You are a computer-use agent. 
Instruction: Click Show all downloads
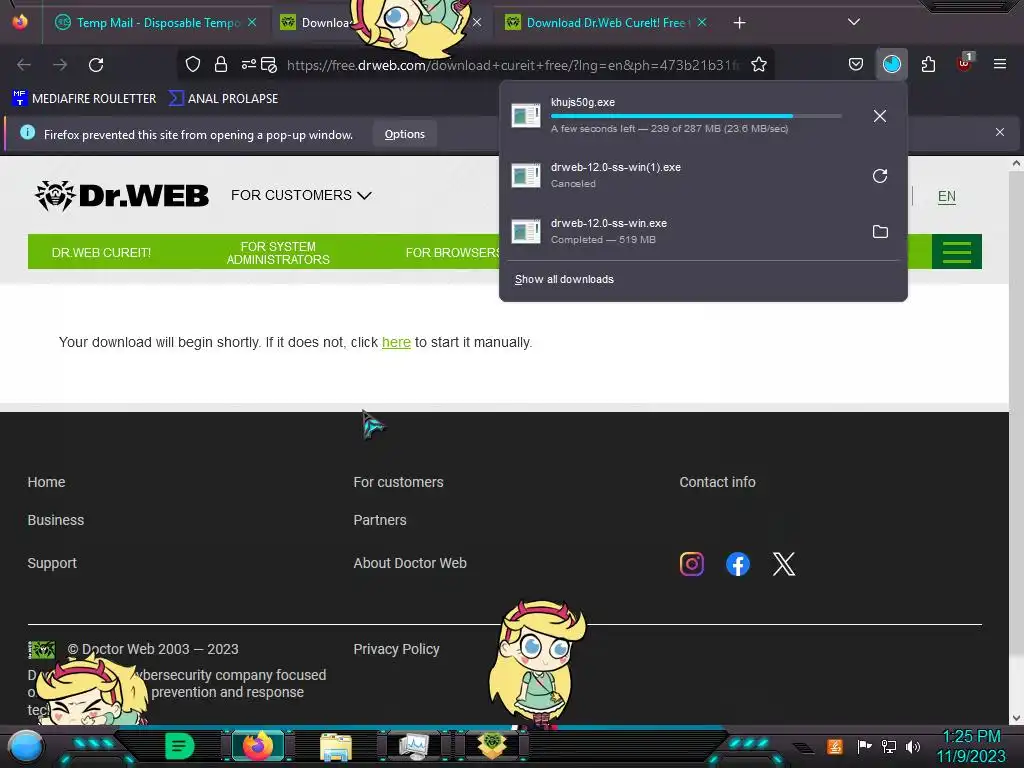click(x=564, y=279)
